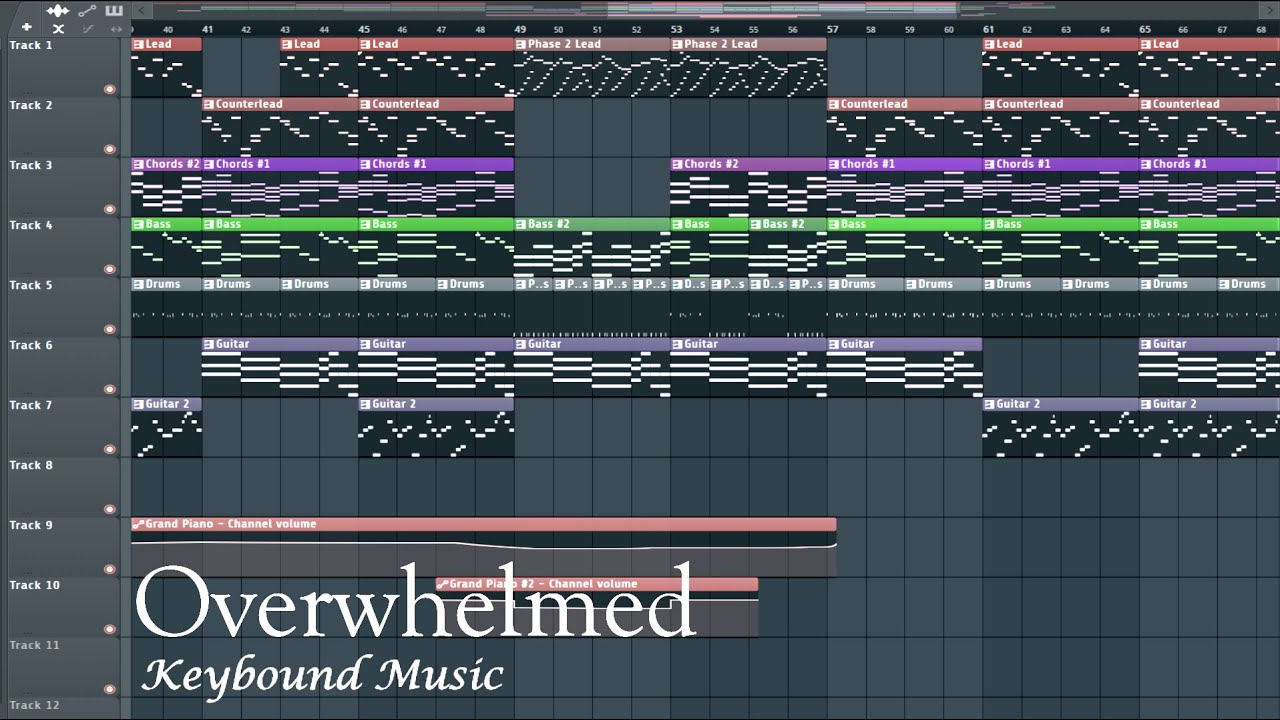Click the pattern icon of the Guitar 2 clip at bar 39
1280x720 pixels.
tap(138, 404)
